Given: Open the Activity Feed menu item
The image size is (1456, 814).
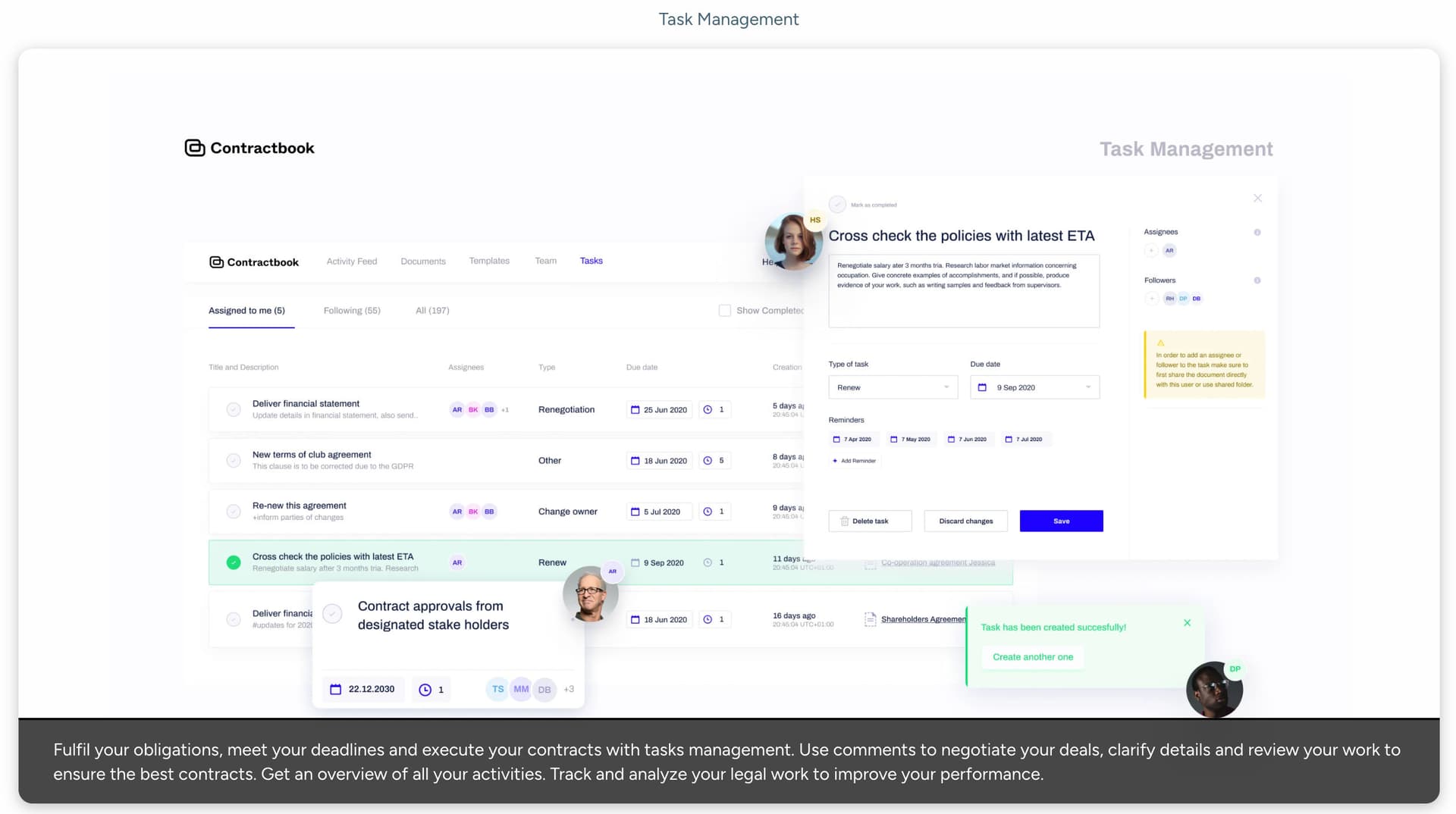Looking at the screenshot, I should (x=352, y=261).
